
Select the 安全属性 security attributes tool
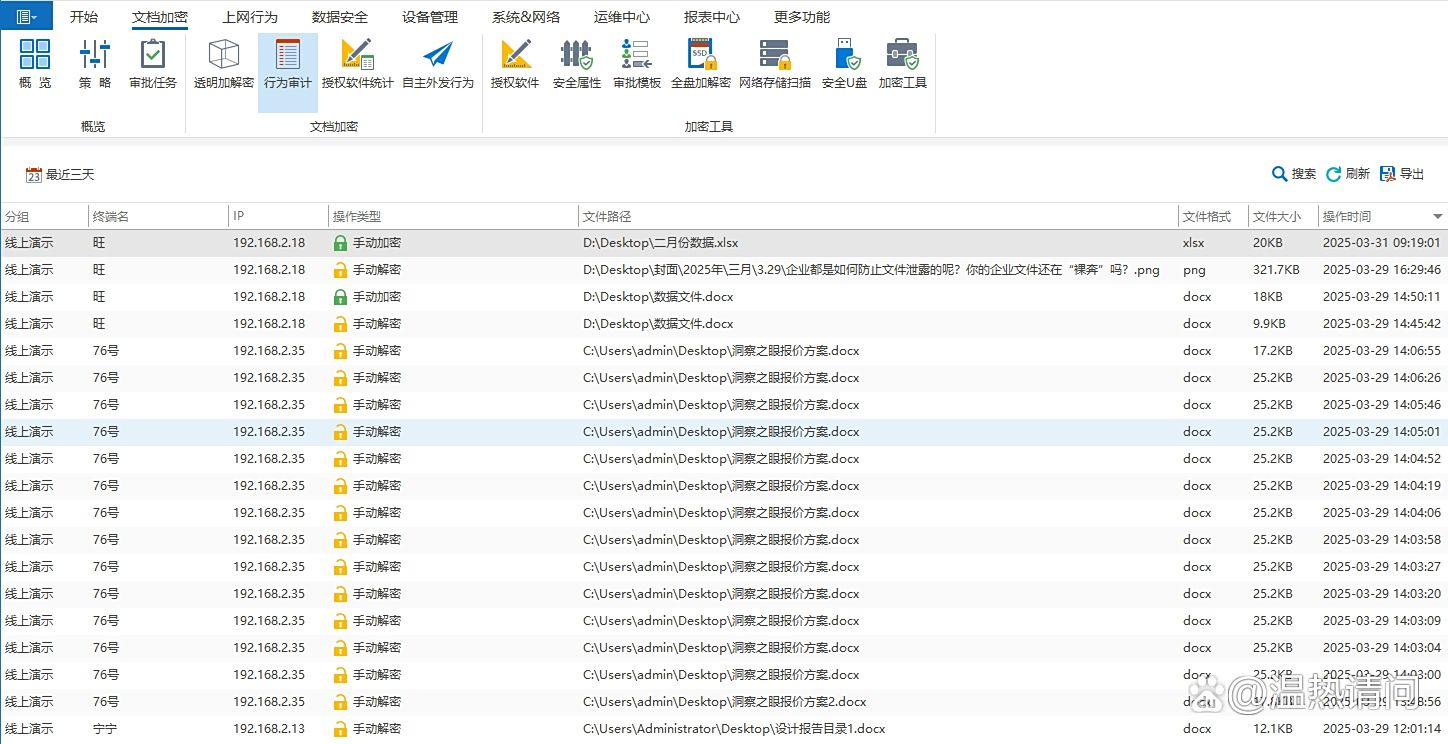click(x=576, y=63)
